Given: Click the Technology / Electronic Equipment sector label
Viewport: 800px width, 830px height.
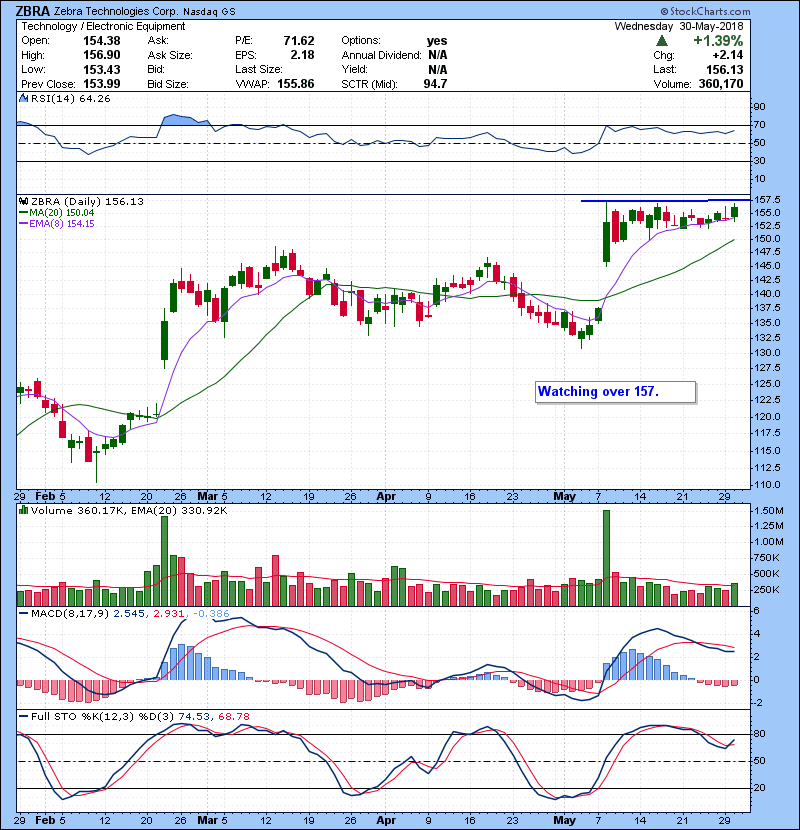Looking at the screenshot, I should (103, 26).
